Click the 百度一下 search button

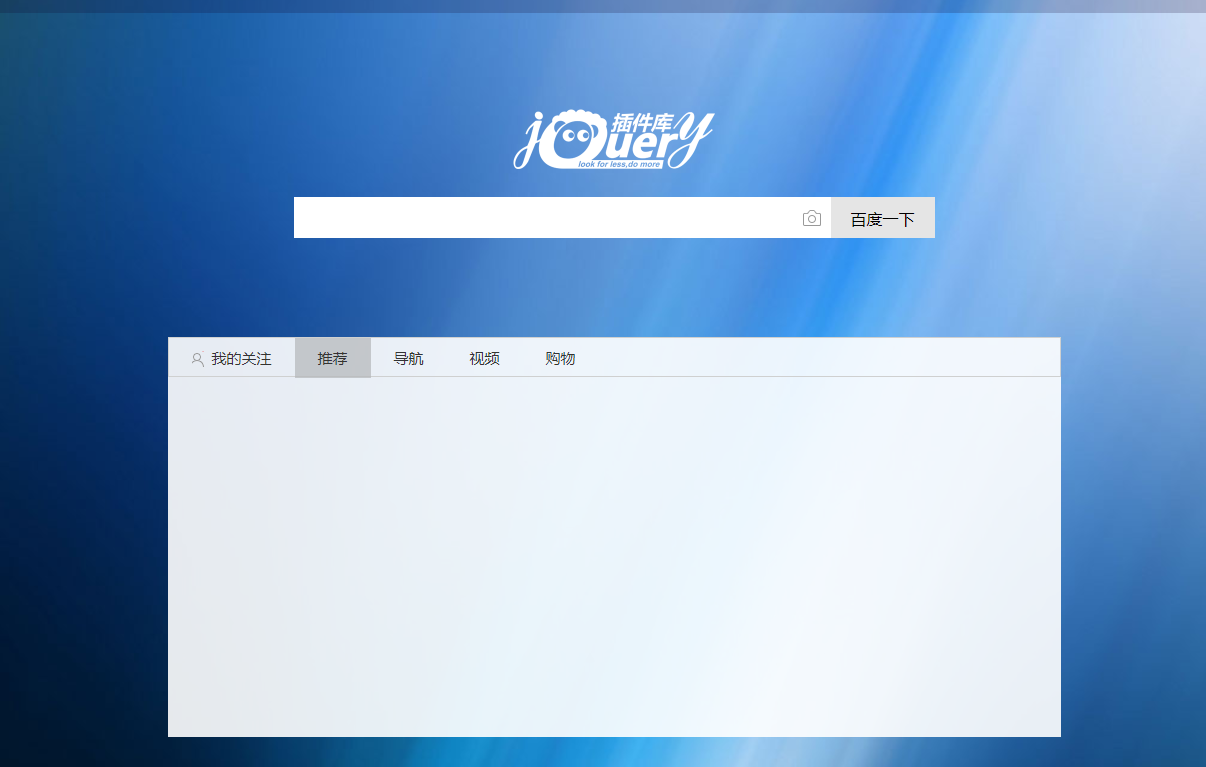pyautogui.click(x=883, y=218)
